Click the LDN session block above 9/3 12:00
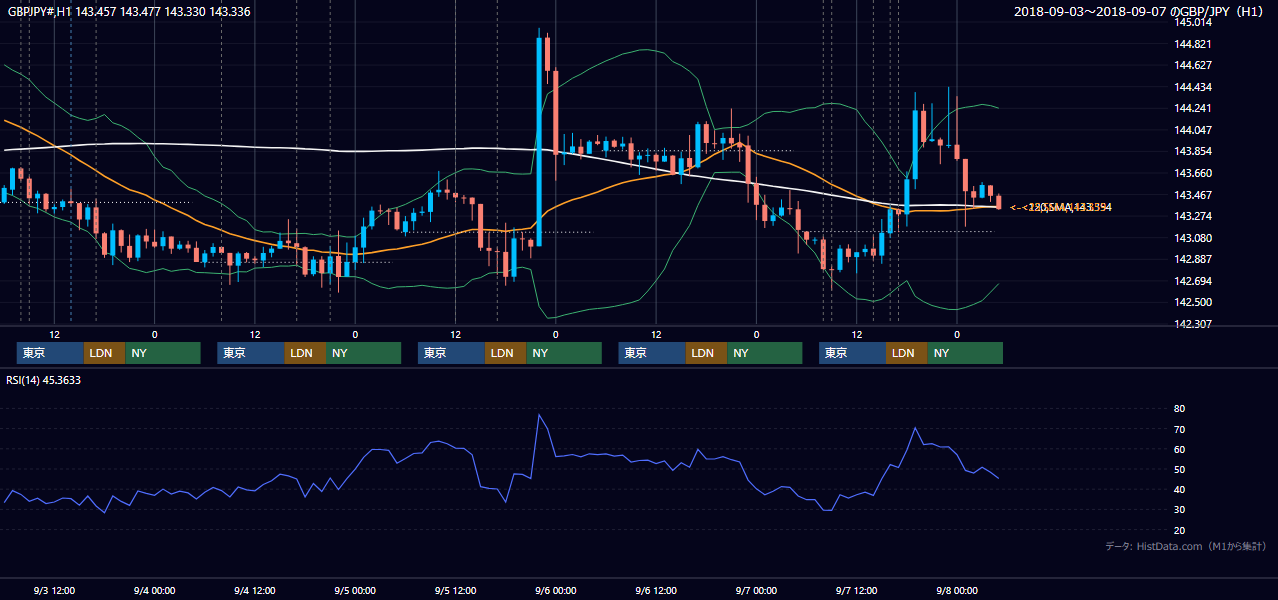Image resolution: width=1278 pixels, height=600 pixels. [x=104, y=353]
